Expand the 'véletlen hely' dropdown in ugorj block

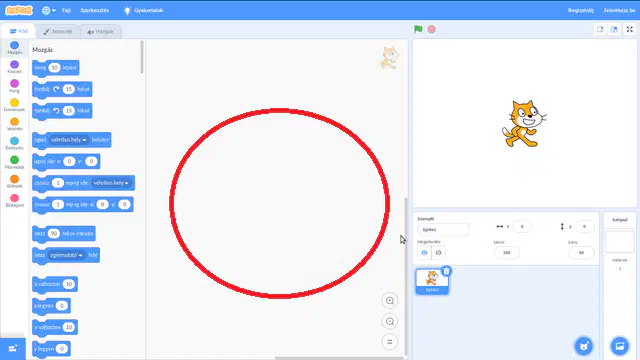click(x=68, y=140)
